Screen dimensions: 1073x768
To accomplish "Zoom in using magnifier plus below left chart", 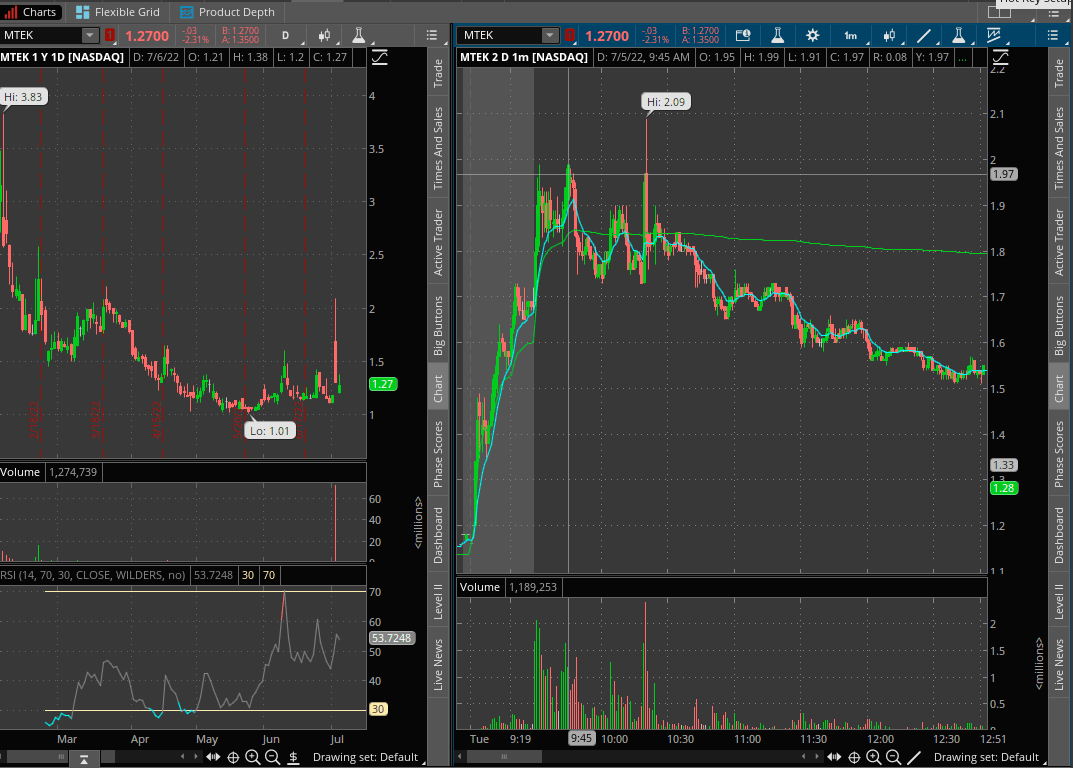I will click(253, 757).
